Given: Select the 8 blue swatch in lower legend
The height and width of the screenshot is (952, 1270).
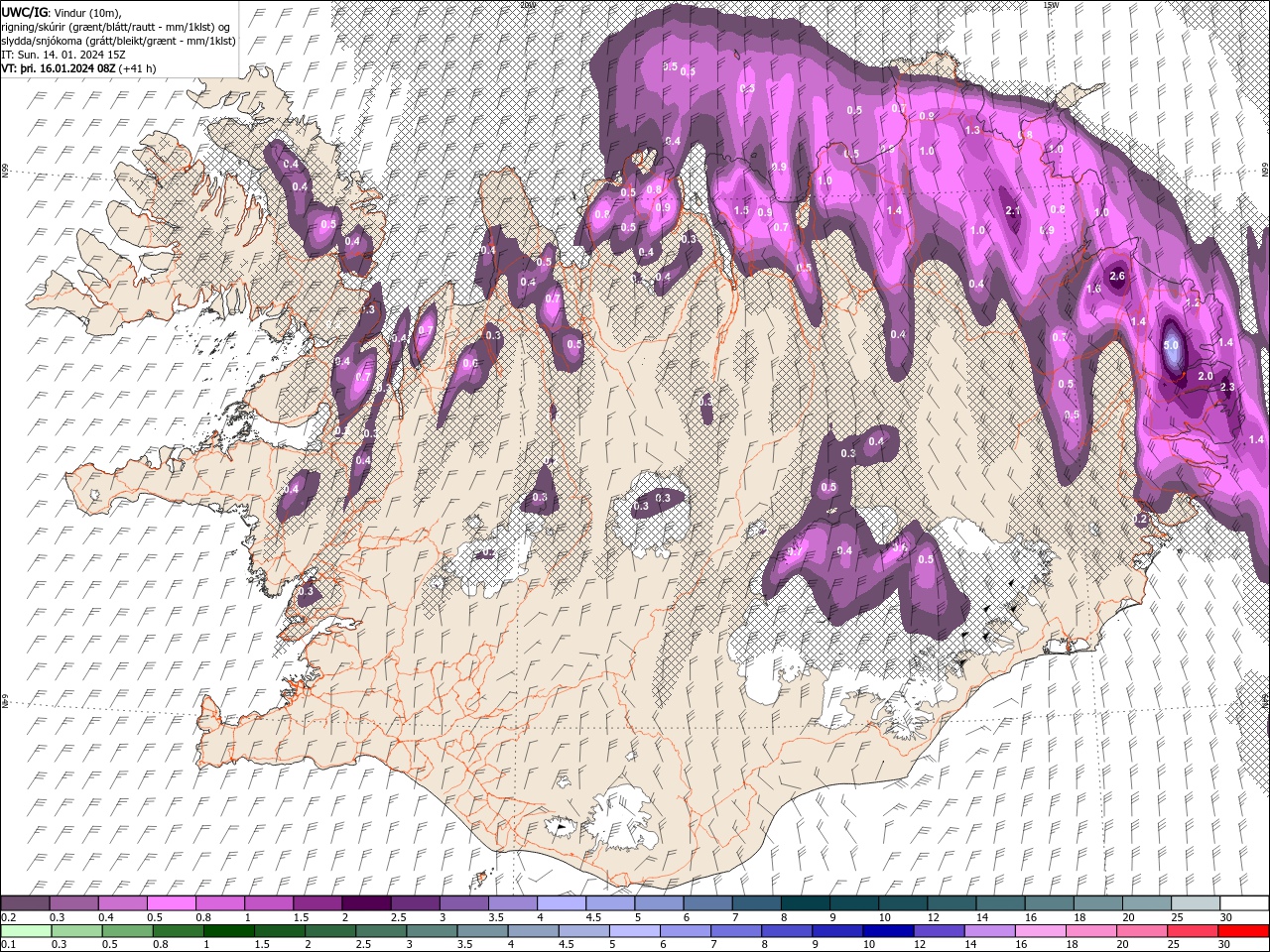Looking at the screenshot, I should 788,930.
